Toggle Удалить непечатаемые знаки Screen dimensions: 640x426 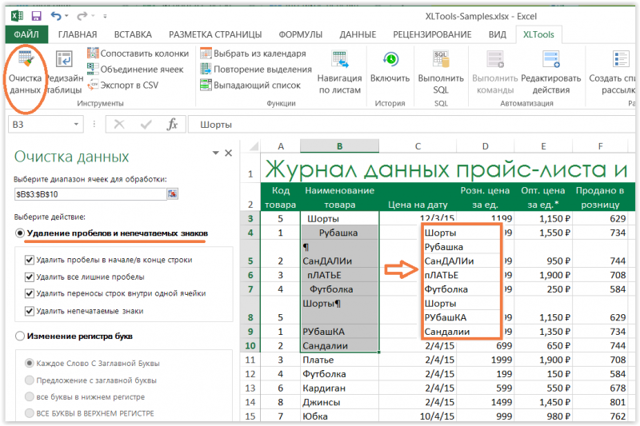click(x=29, y=311)
